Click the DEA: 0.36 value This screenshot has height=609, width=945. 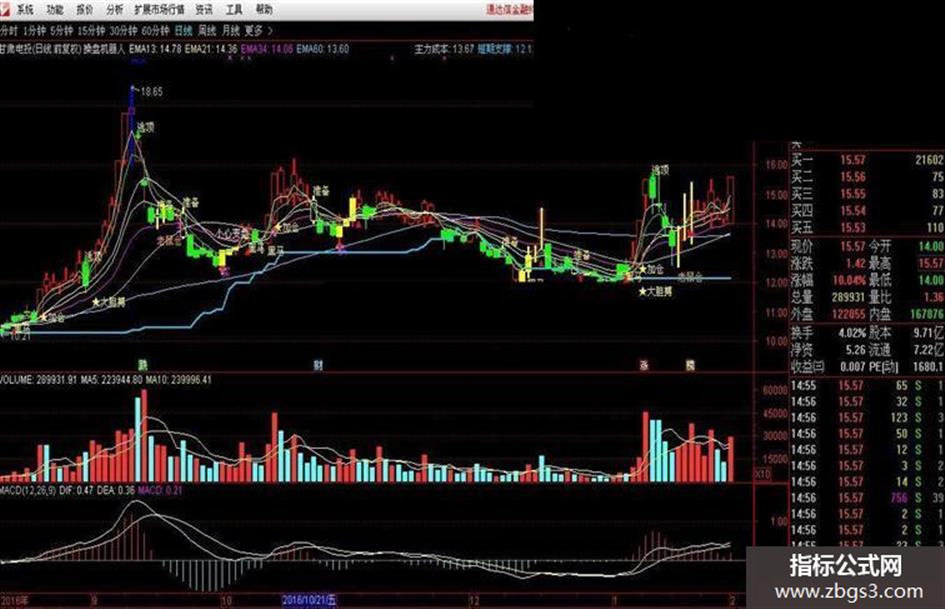pos(115,491)
